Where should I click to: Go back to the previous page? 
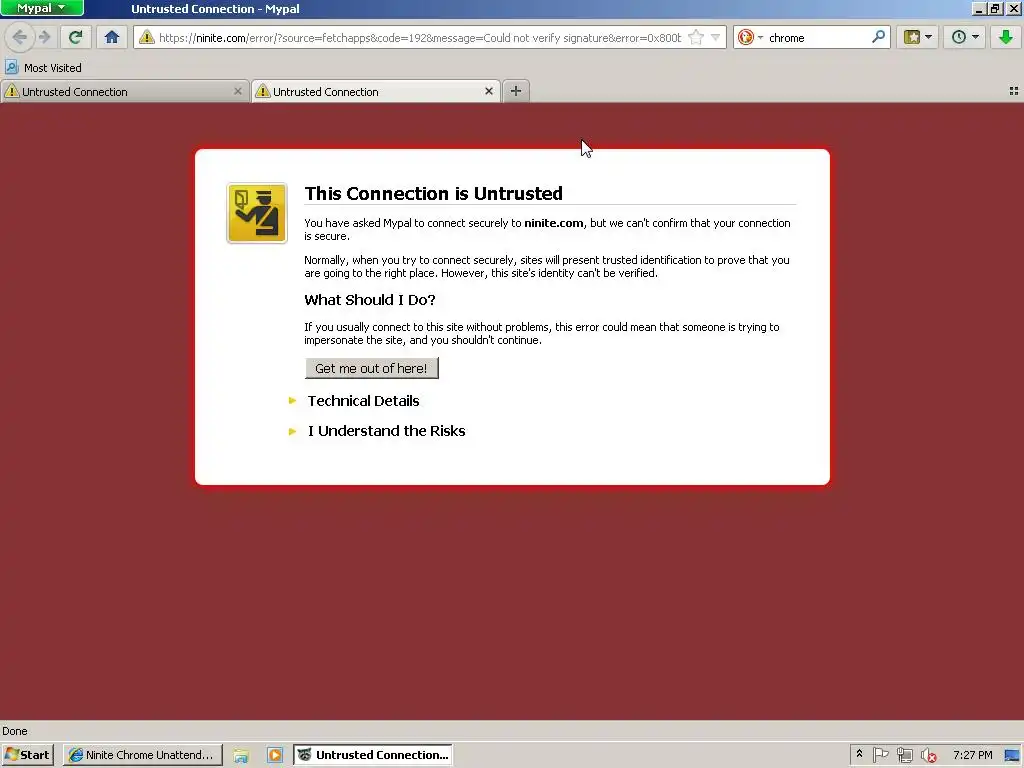(19, 37)
